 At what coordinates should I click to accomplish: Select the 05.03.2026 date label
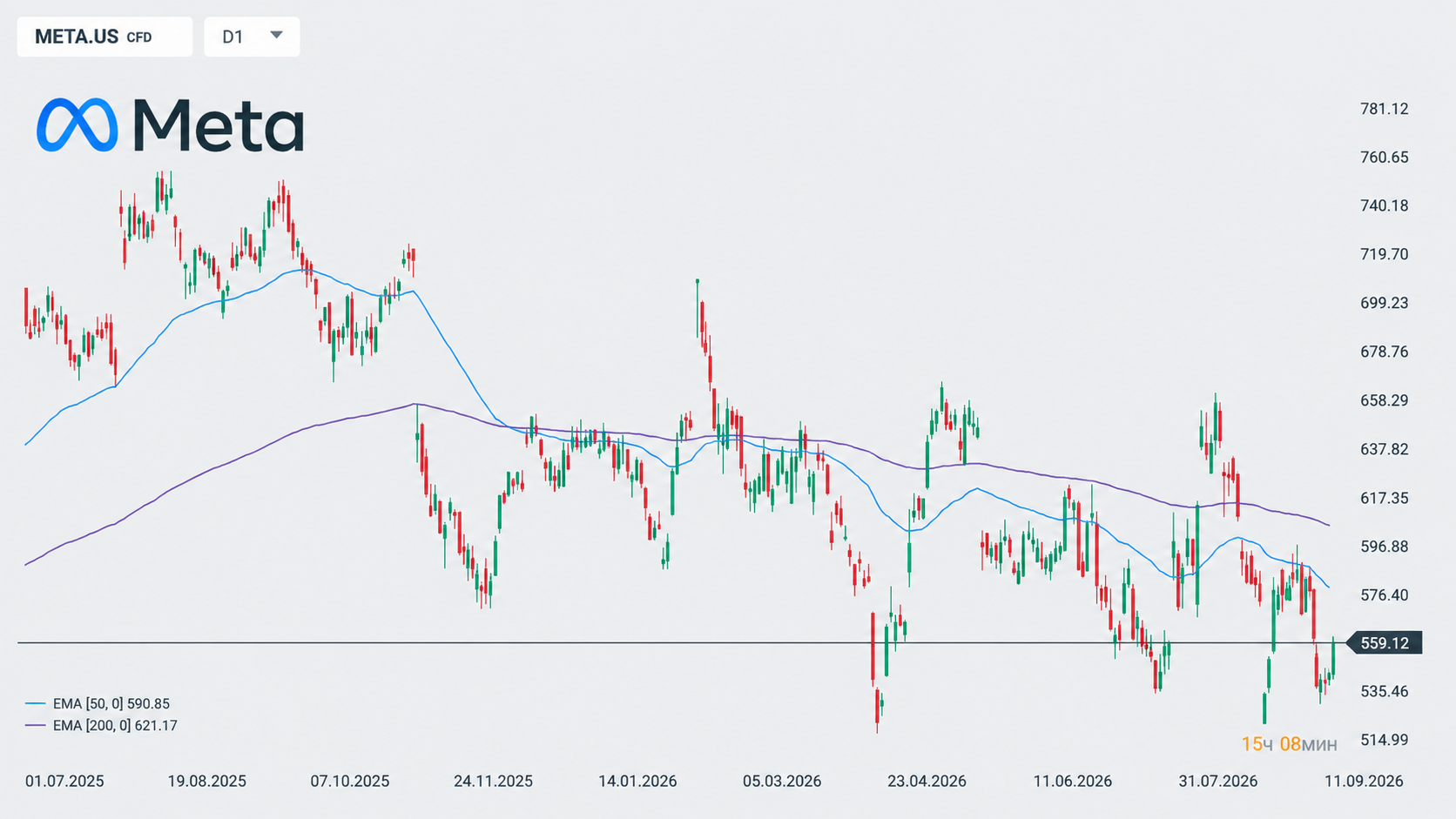point(782,782)
